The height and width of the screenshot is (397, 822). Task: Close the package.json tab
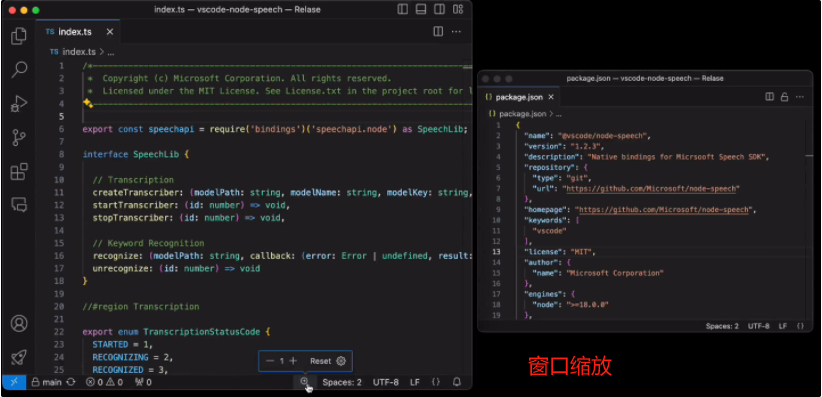[x=551, y=97]
